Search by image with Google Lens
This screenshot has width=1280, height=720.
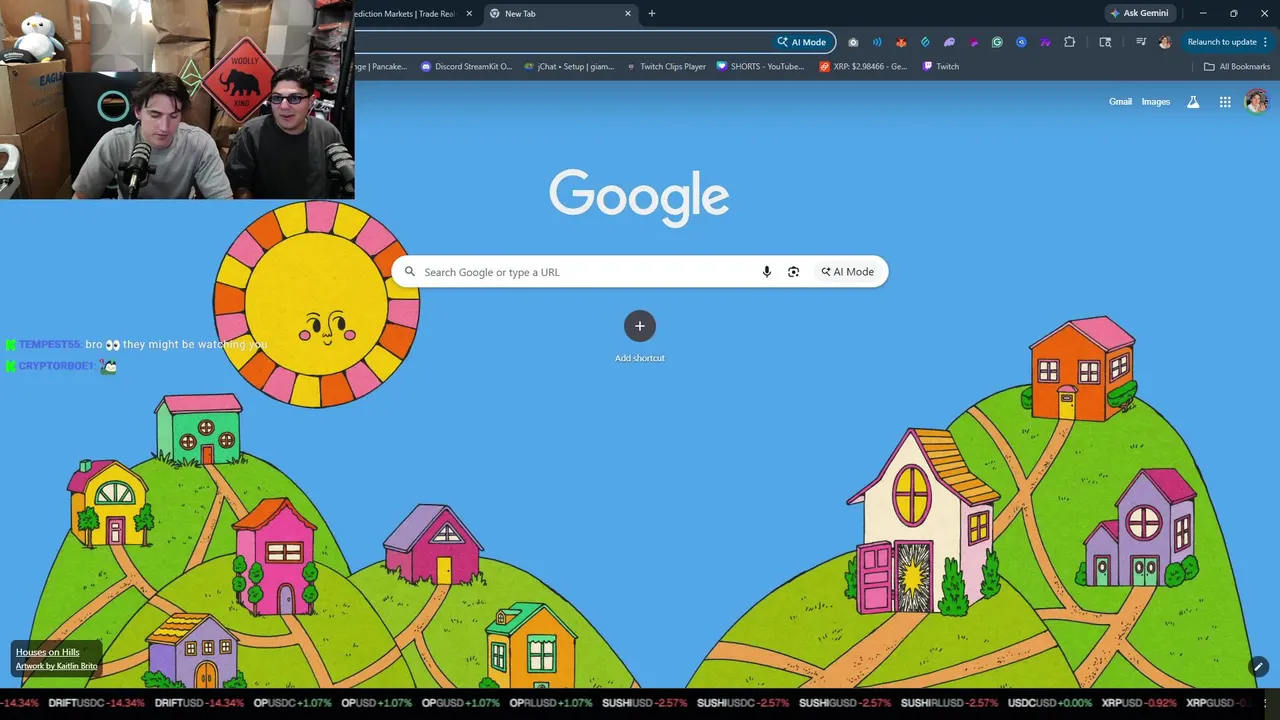point(793,272)
